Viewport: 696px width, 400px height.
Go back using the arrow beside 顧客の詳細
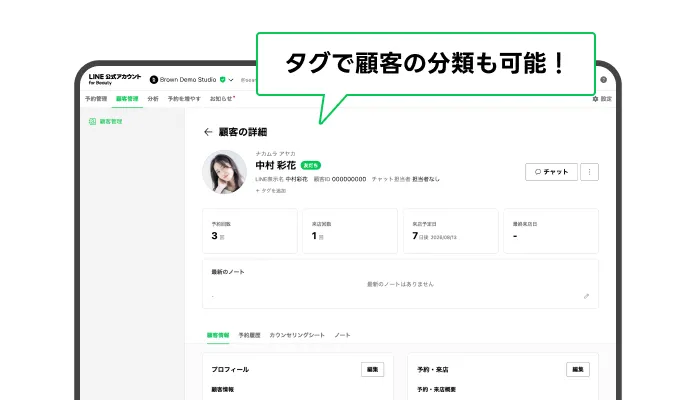click(x=208, y=132)
